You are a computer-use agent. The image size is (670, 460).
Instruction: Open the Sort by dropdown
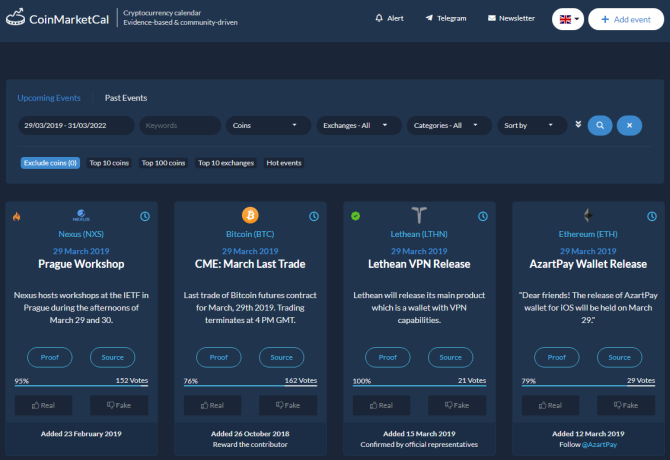(x=532, y=126)
